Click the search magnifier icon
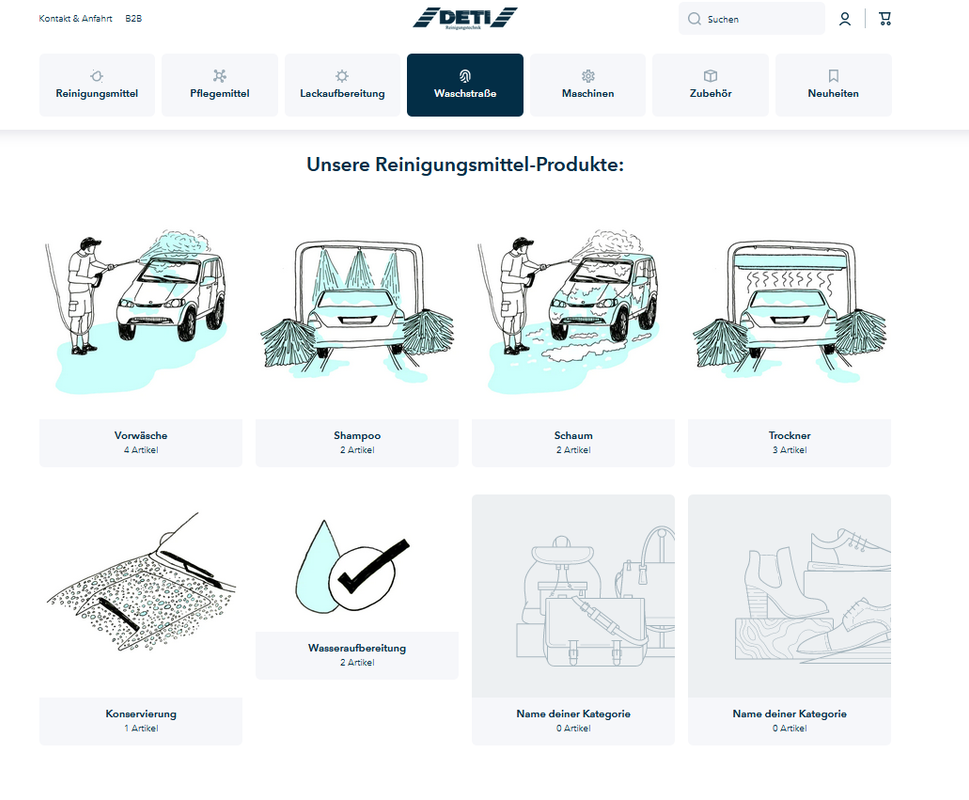Viewport: 969px width, 800px height. click(695, 19)
